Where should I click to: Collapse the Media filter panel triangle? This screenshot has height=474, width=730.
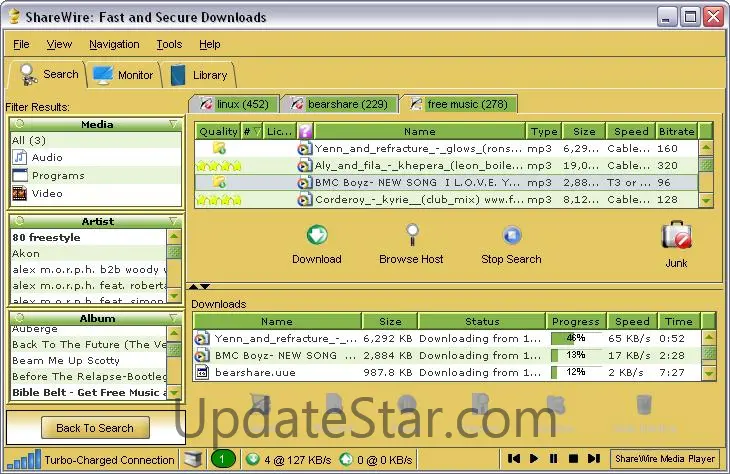pos(174,124)
